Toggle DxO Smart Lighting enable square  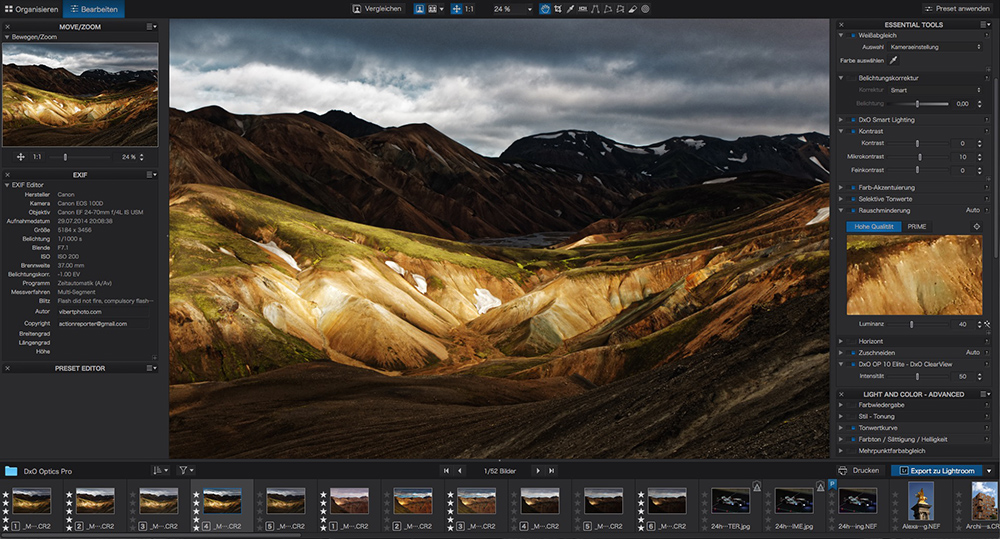(x=852, y=120)
